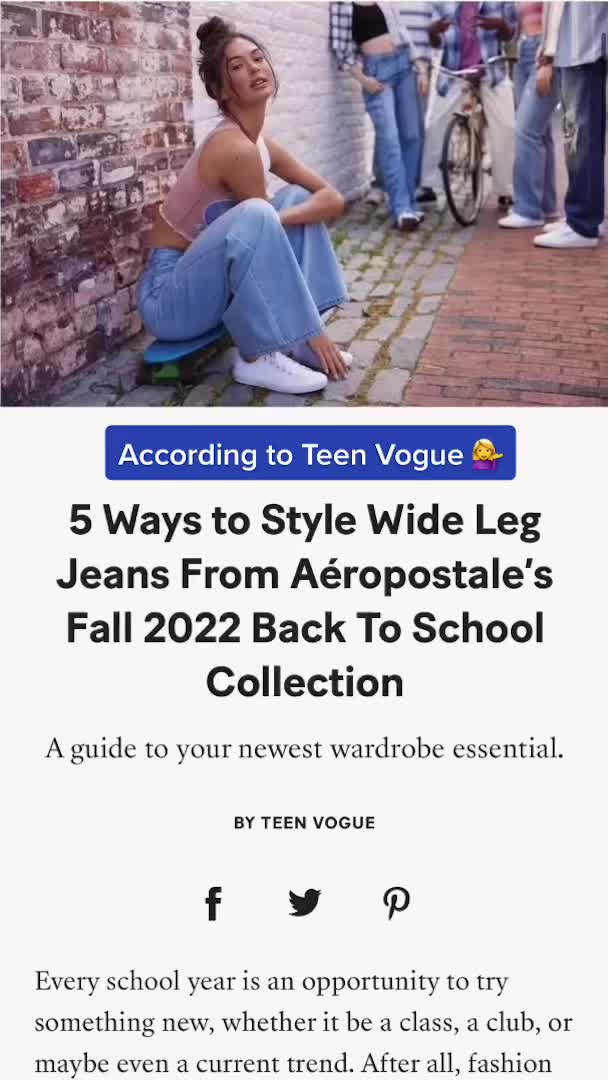The image size is (608, 1080).
Task: Open the BY TEEN VOGUE byline
Action: 304,822
